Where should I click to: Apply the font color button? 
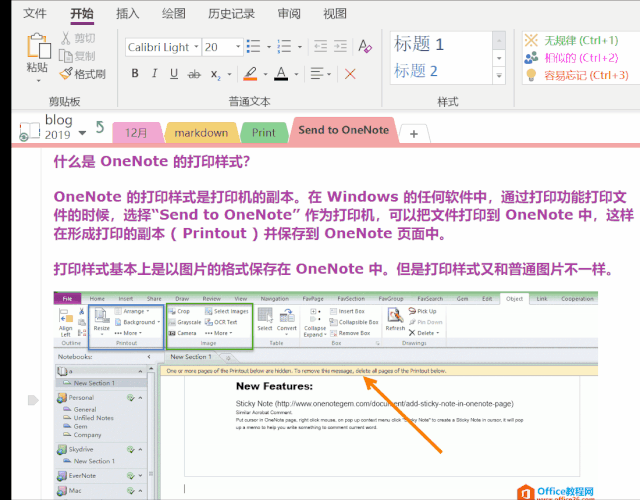click(x=281, y=74)
